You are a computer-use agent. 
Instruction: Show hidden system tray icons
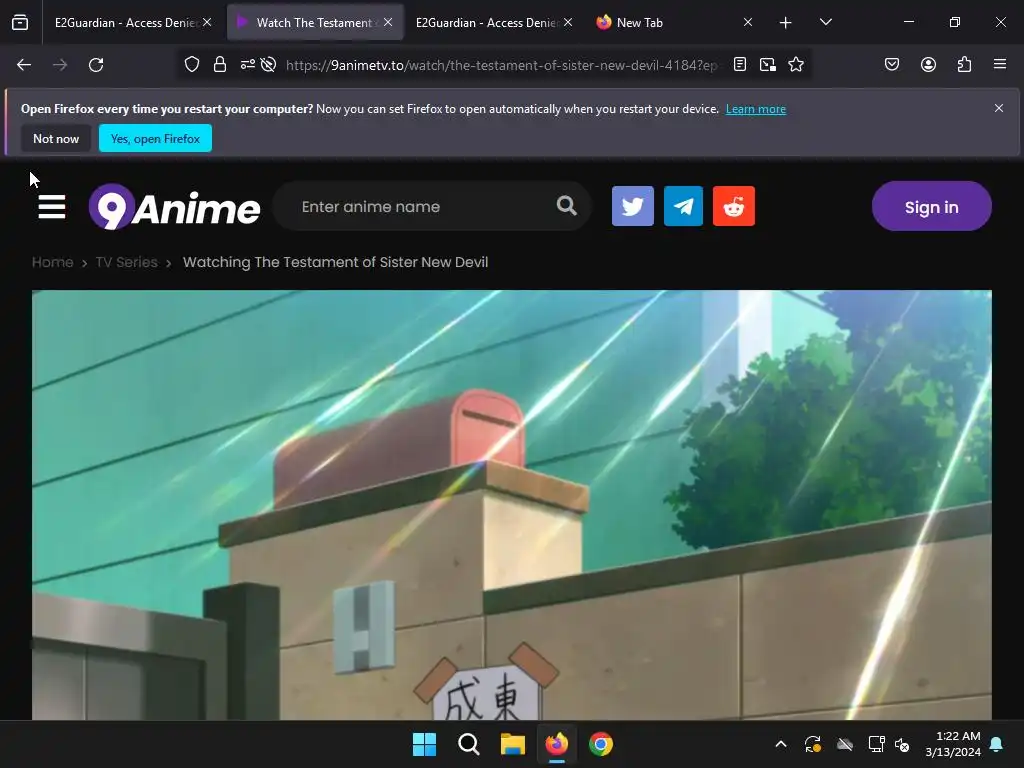781,744
